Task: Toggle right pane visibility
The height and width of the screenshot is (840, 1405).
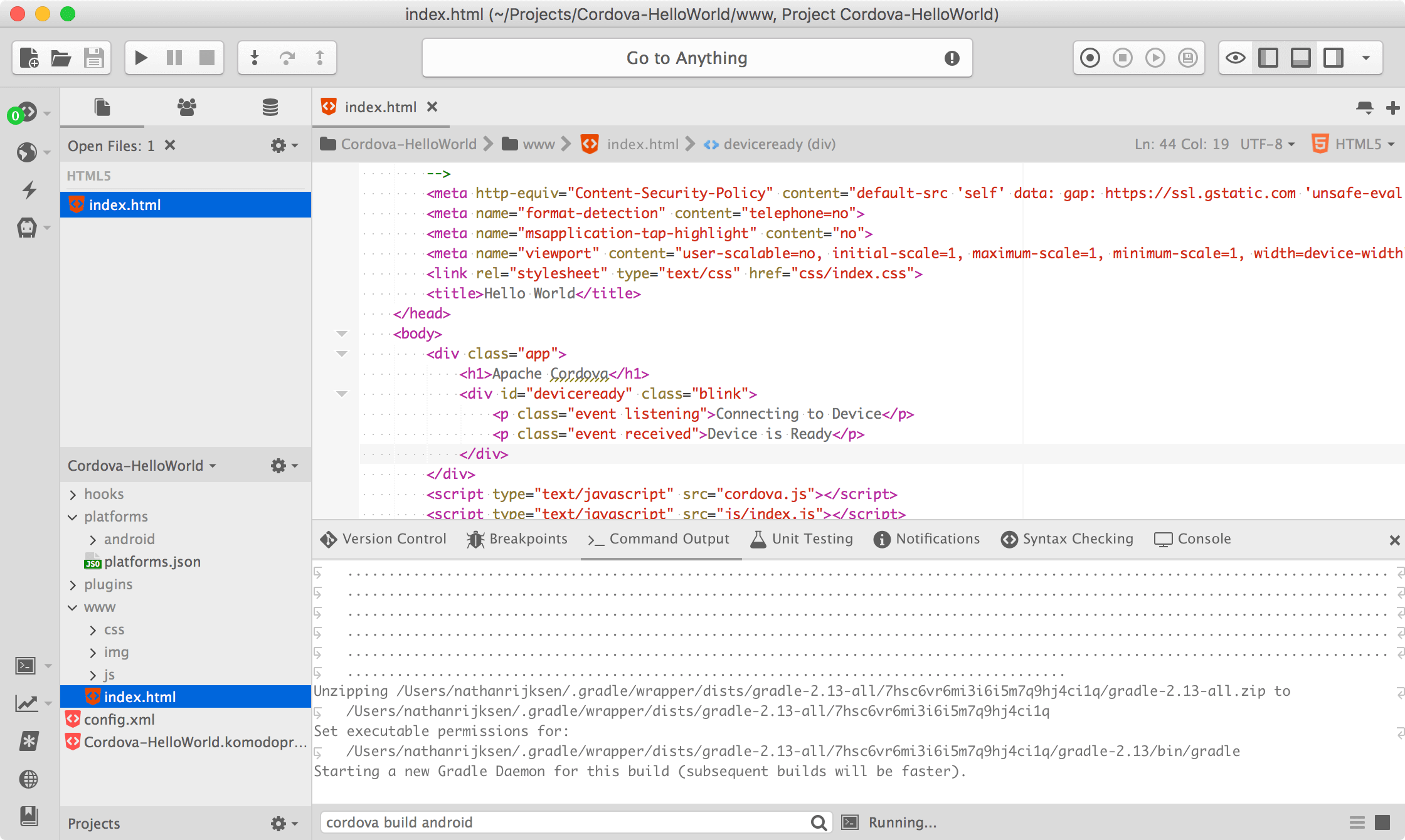Action: 1333,58
